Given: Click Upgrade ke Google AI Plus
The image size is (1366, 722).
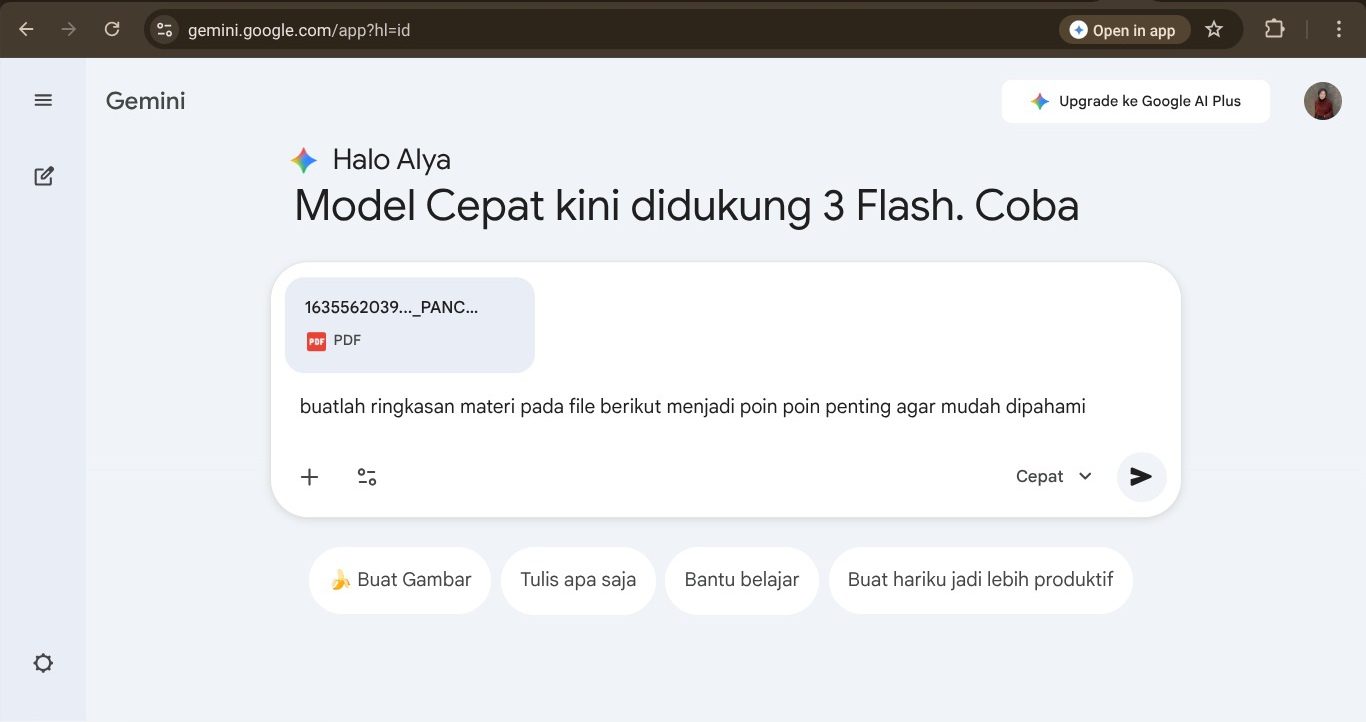Looking at the screenshot, I should (x=1135, y=100).
